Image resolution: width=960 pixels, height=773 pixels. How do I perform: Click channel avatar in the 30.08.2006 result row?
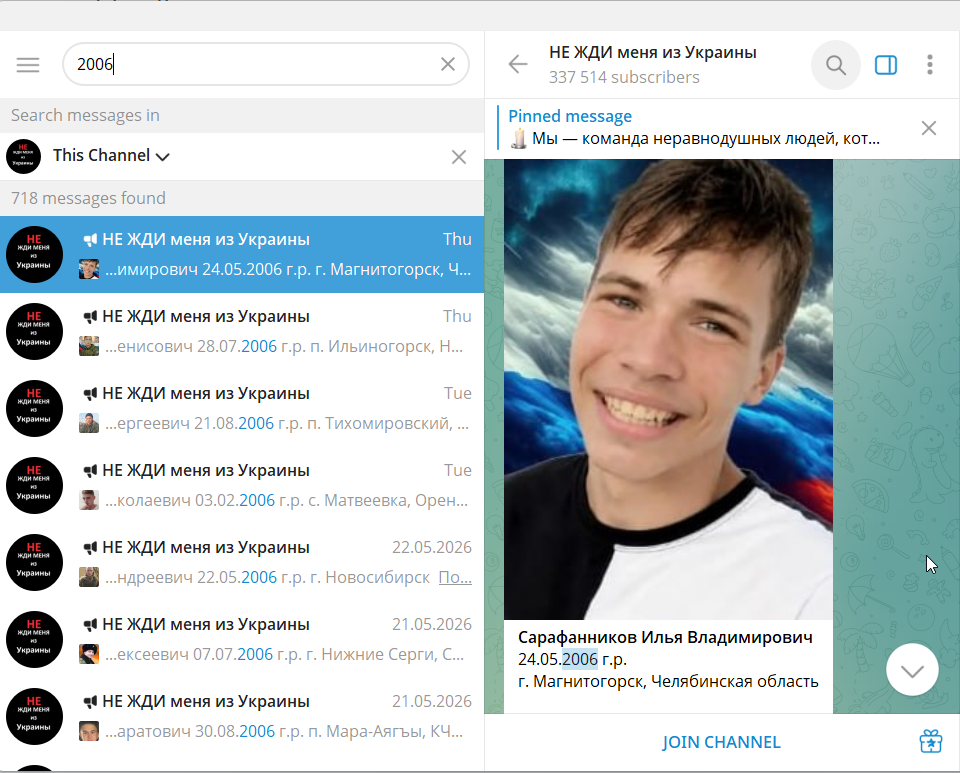34,717
